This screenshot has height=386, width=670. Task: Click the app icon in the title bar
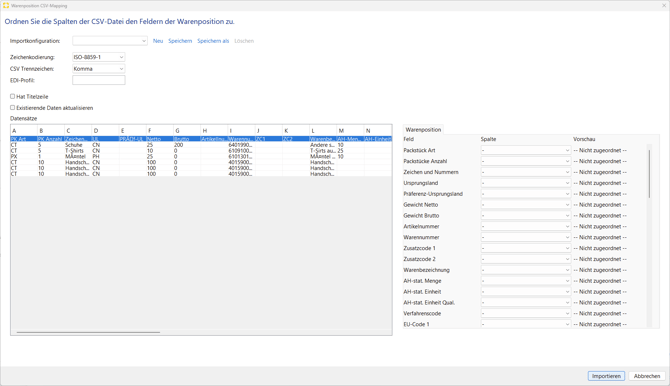click(6, 6)
